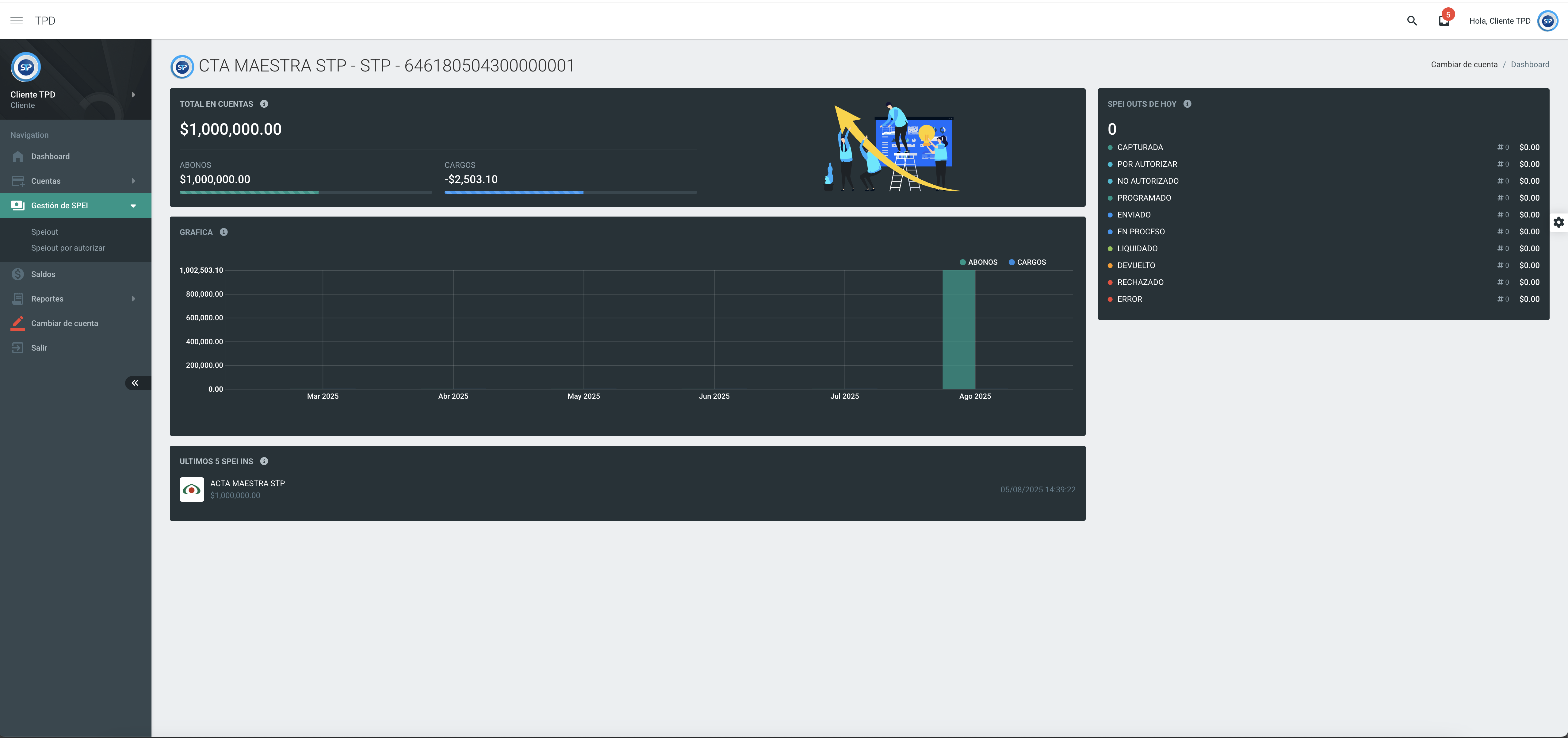Open the Speiout por autorizar item
Image resolution: width=1568 pixels, height=738 pixels.
68,248
